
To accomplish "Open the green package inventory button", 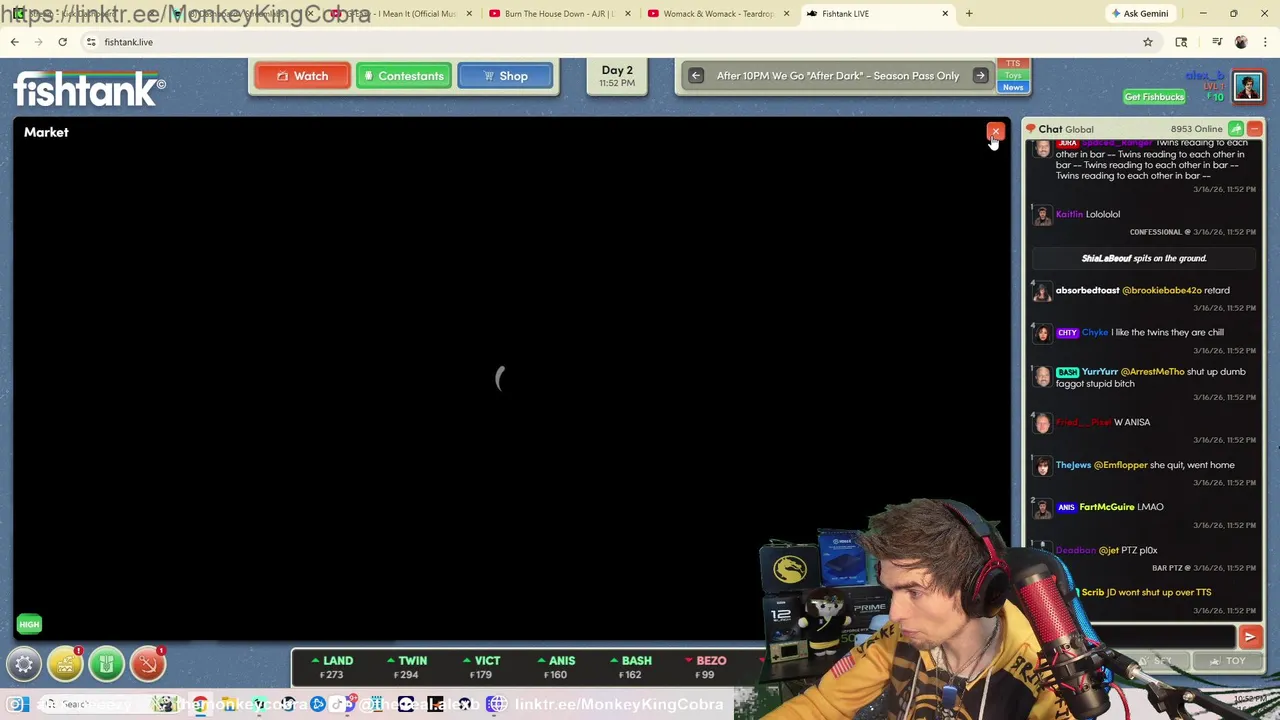I will [106, 664].
